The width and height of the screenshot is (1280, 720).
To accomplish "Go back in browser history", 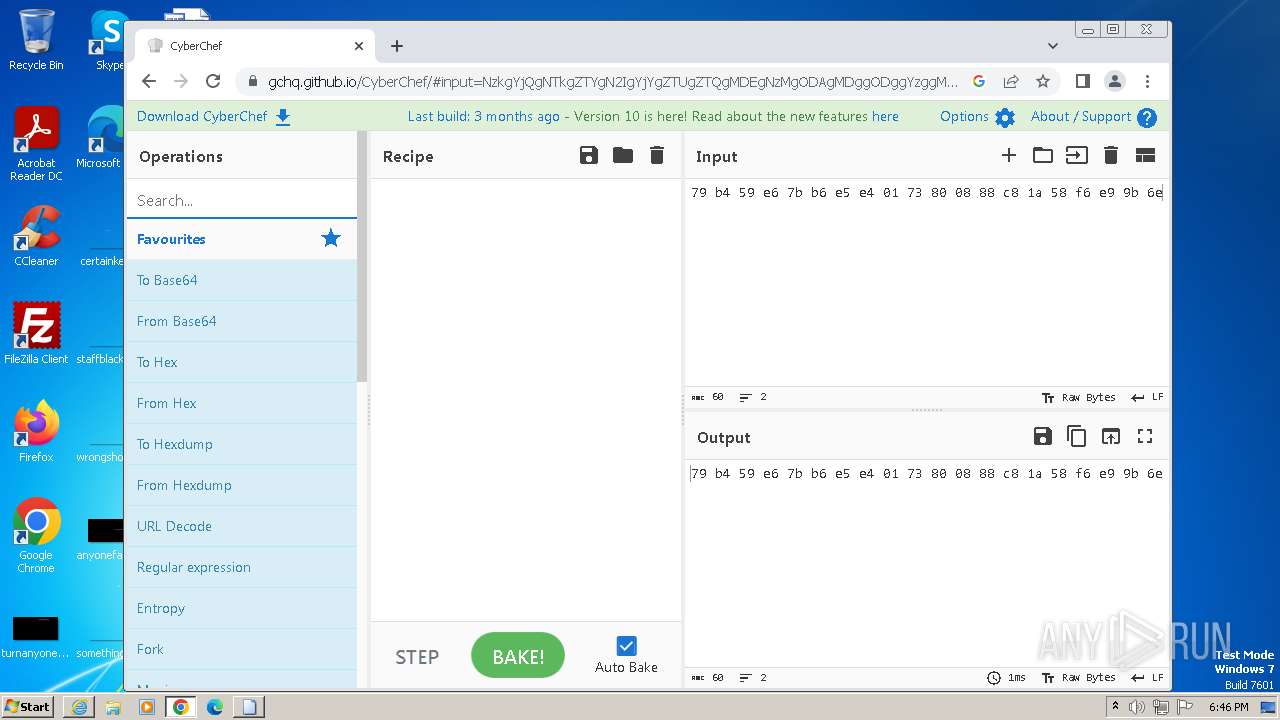I will click(149, 82).
